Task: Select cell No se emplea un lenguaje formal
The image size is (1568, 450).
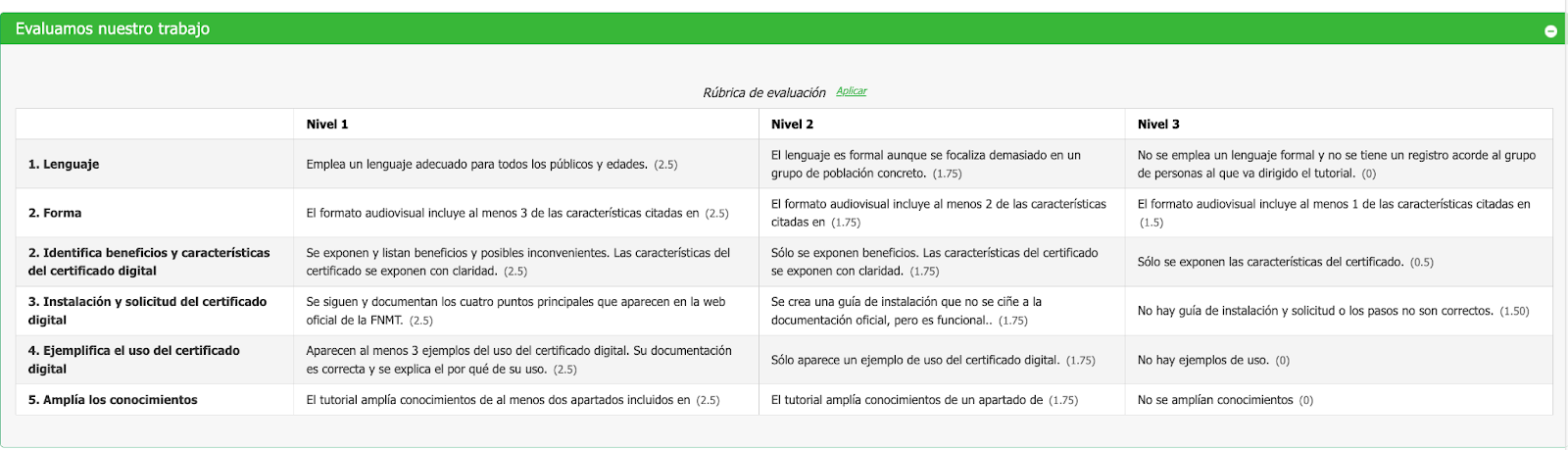Action: coord(1339,164)
